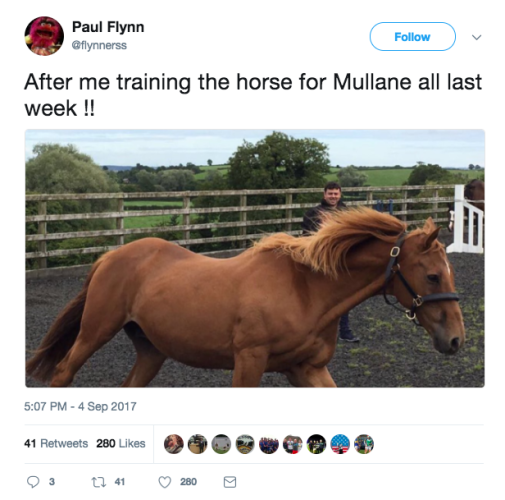Follow Paul Flynn
The height and width of the screenshot is (500, 505).
[412, 37]
